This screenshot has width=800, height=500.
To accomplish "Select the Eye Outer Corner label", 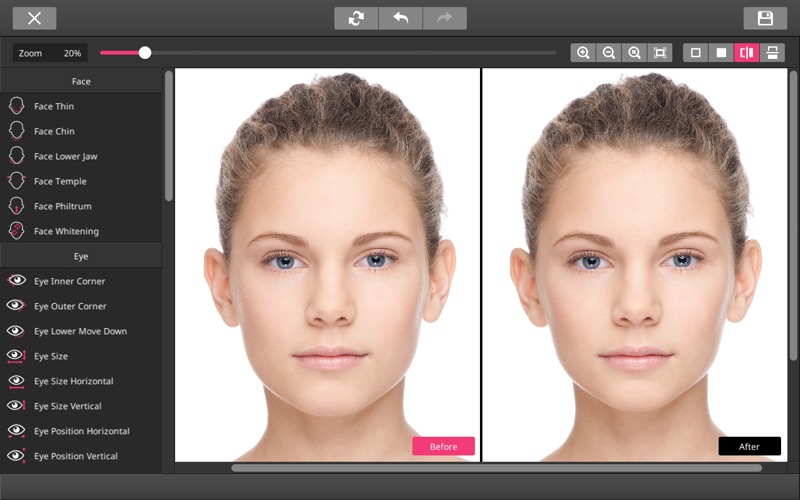I will click(x=70, y=306).
